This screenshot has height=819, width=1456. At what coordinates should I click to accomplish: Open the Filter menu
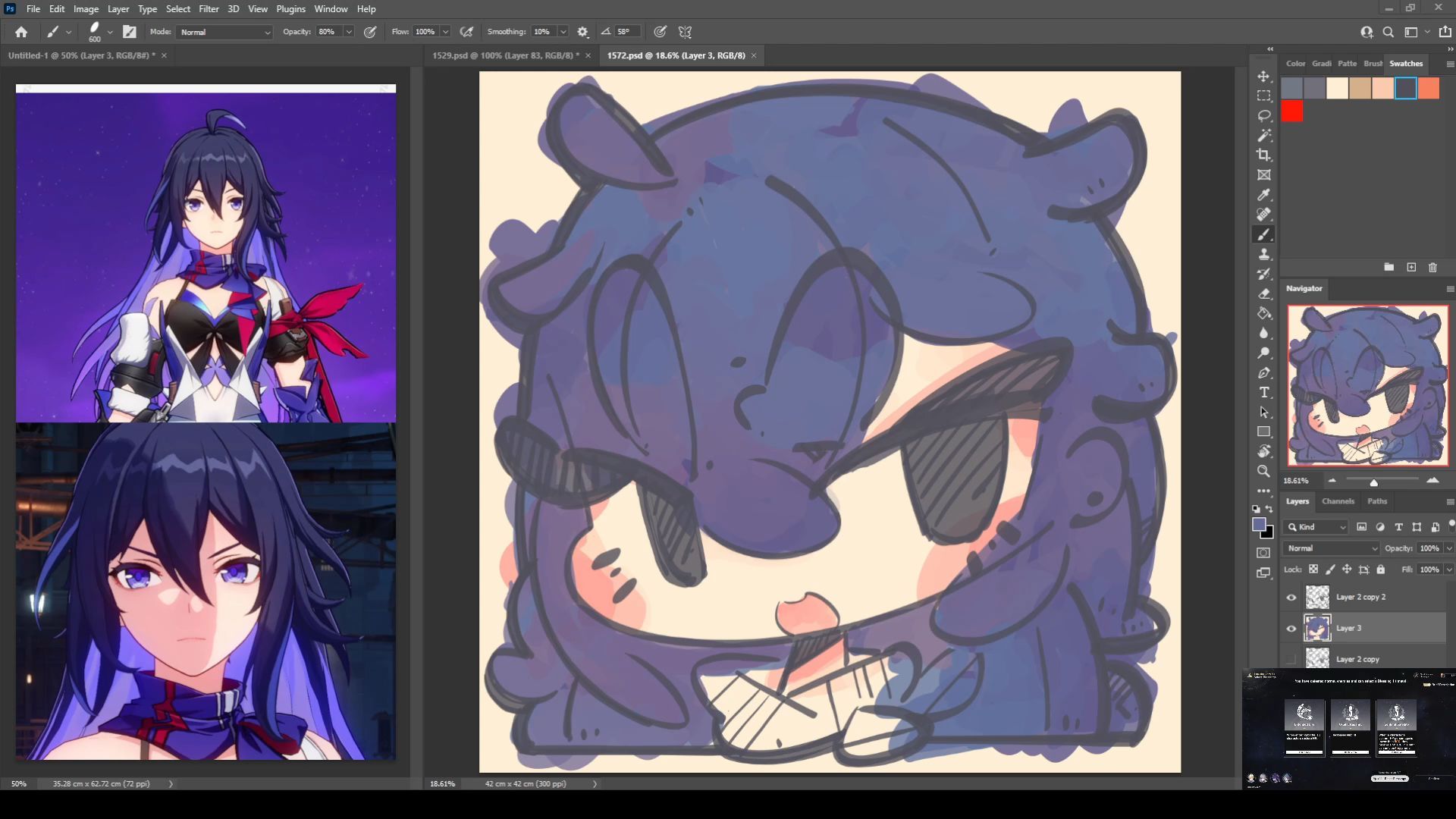pos(209,9)
